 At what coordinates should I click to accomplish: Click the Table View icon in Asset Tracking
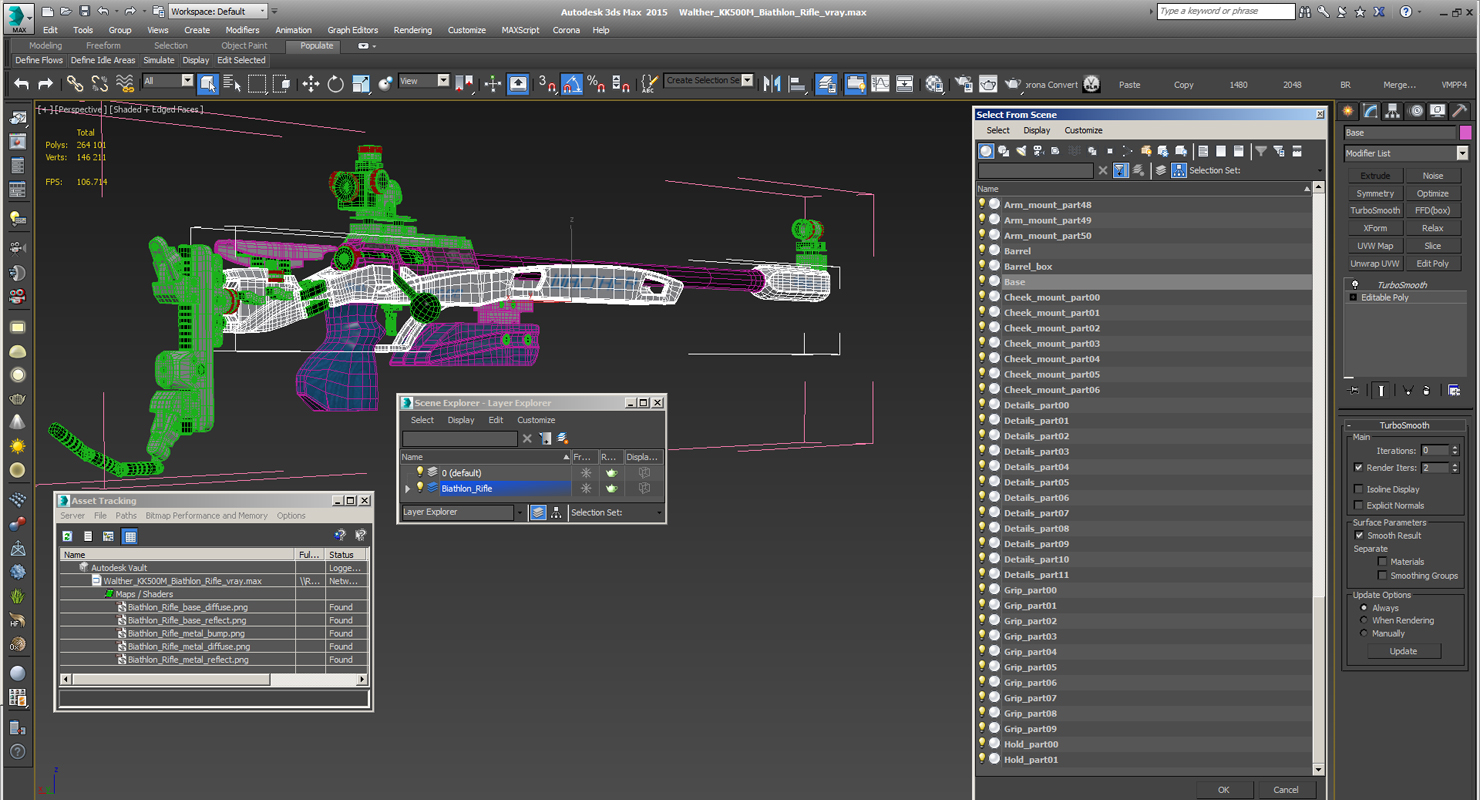[x=130, y=537]
